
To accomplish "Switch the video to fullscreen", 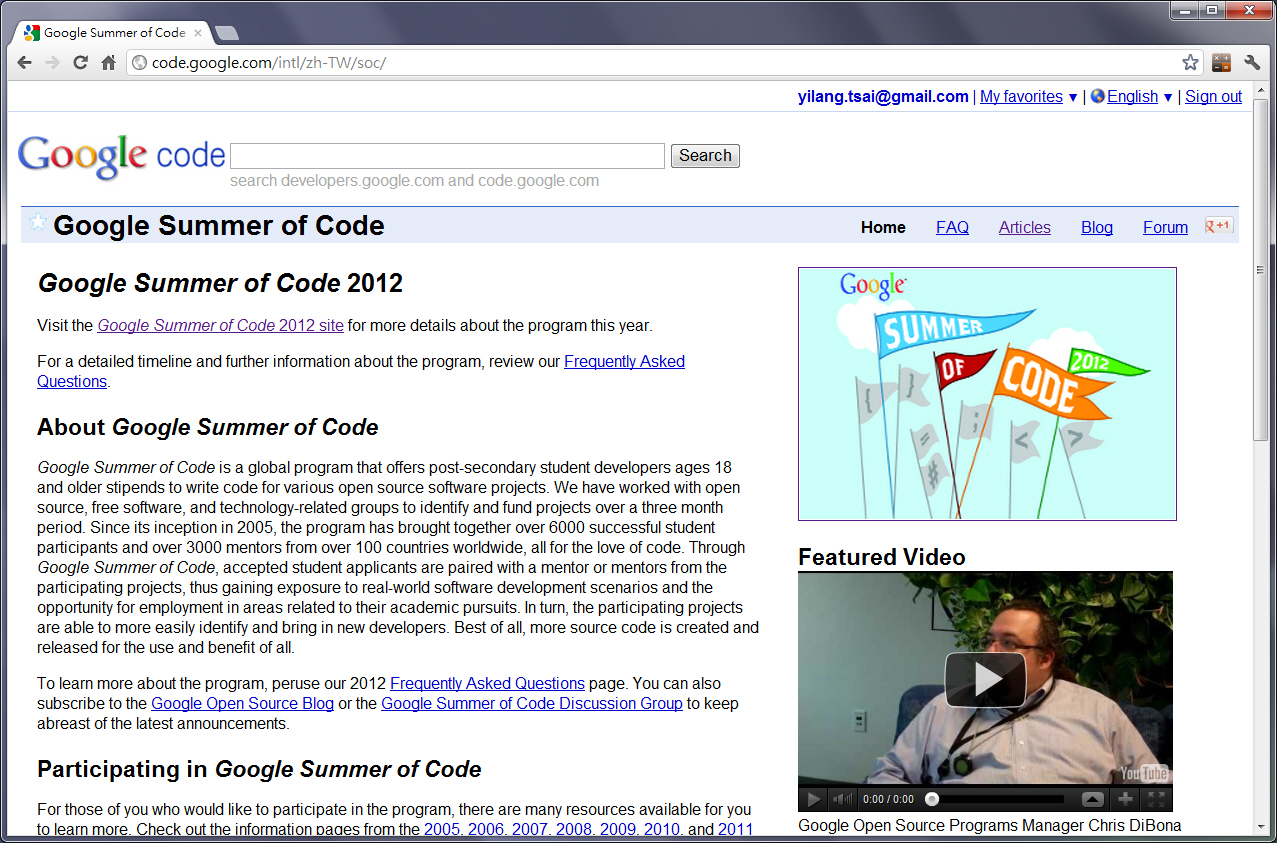I will pos(1157,799).
